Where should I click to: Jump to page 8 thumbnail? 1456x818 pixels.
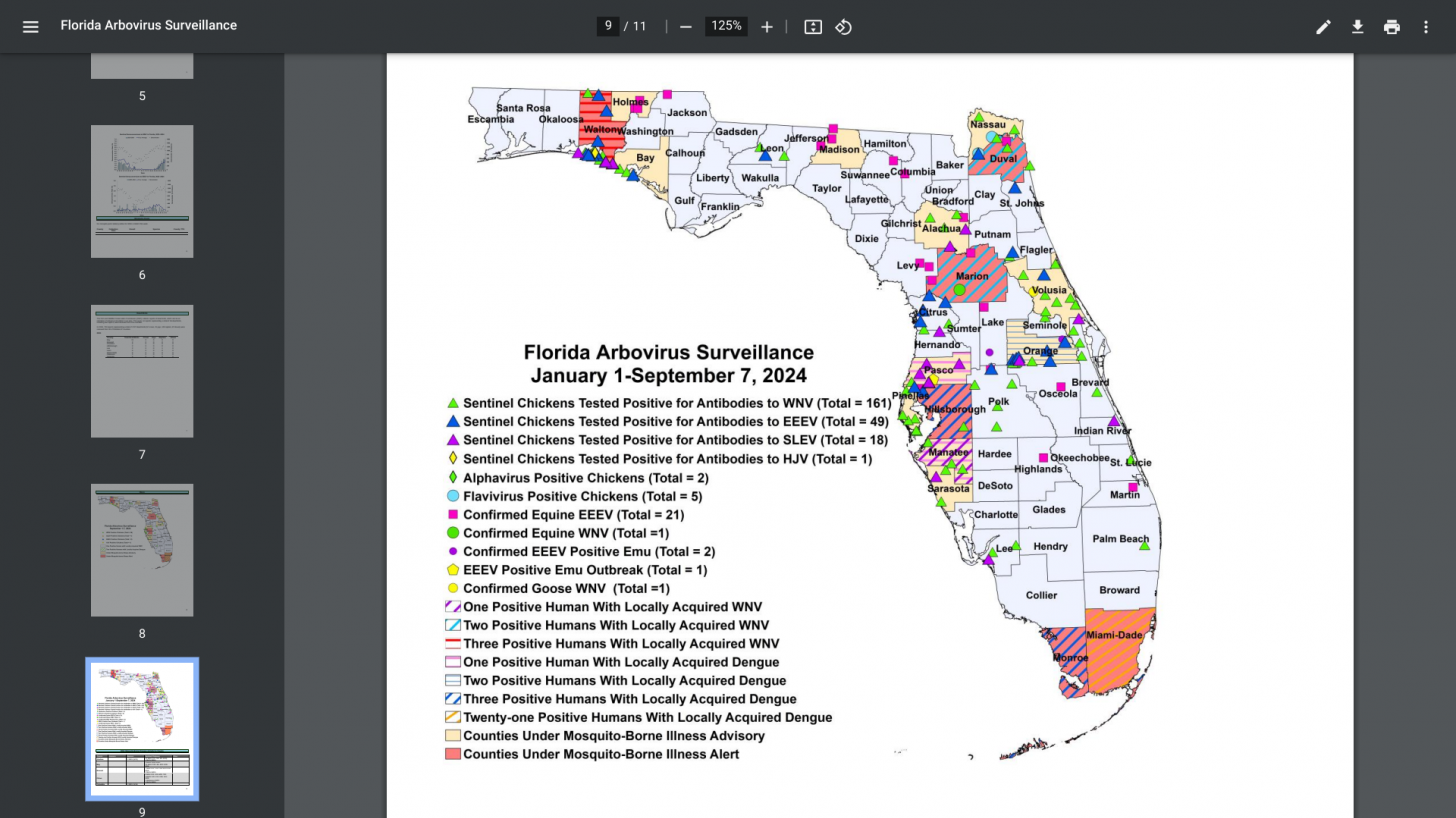(142, 550)
